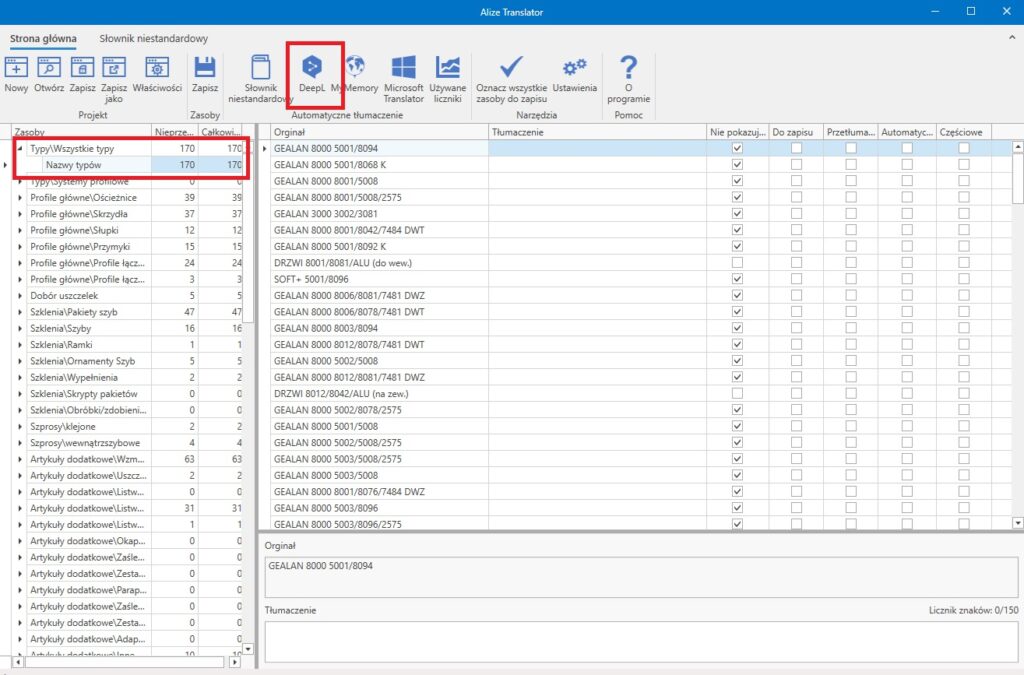Uncheck Nie pokazuj for GEALAN 8000 5001/5008
Viewport: 1024px width, 675px height.
pos(737,426)
